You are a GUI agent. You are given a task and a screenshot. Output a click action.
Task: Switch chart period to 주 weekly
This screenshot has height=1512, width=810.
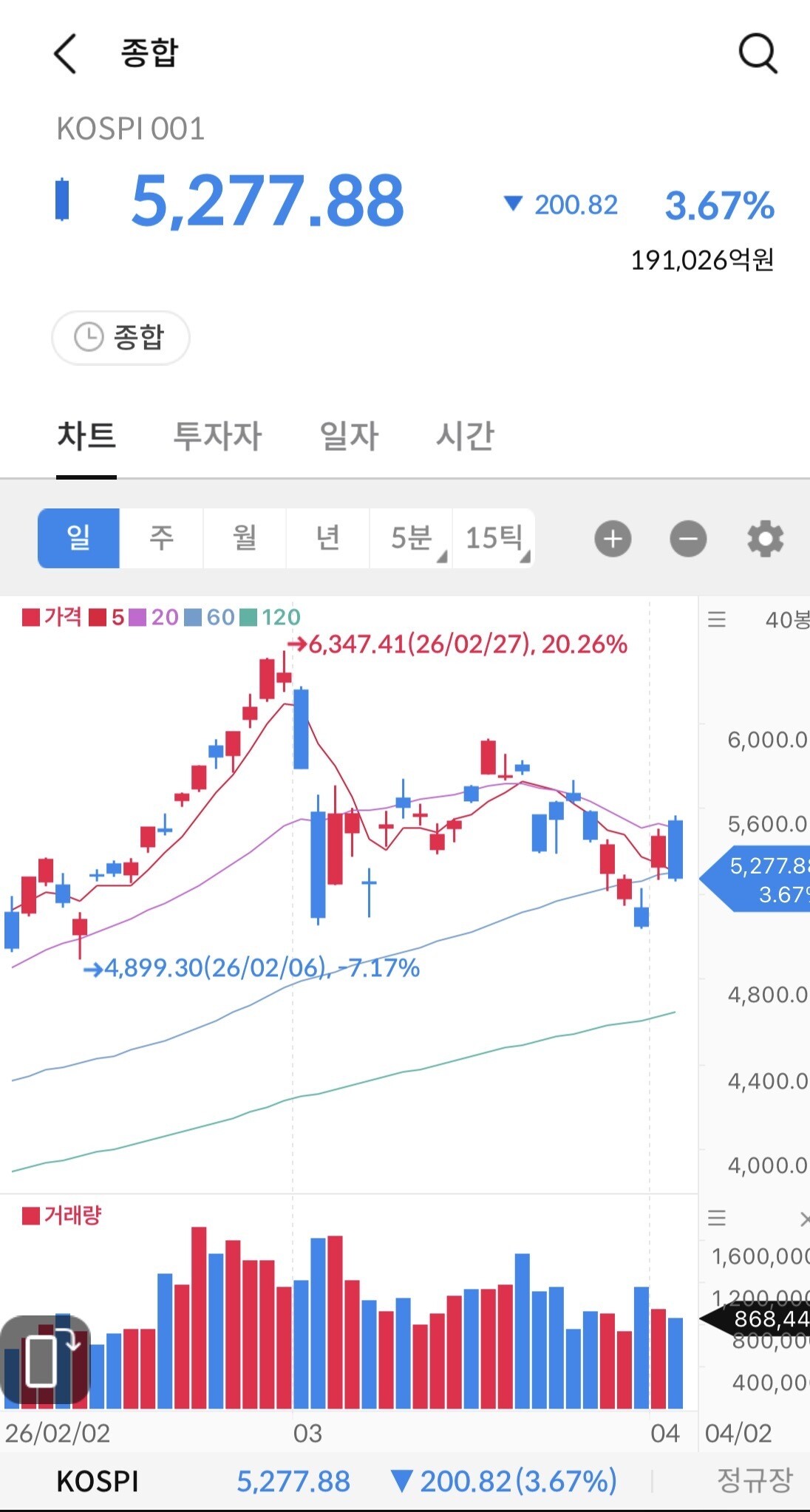tap(161, 538)
